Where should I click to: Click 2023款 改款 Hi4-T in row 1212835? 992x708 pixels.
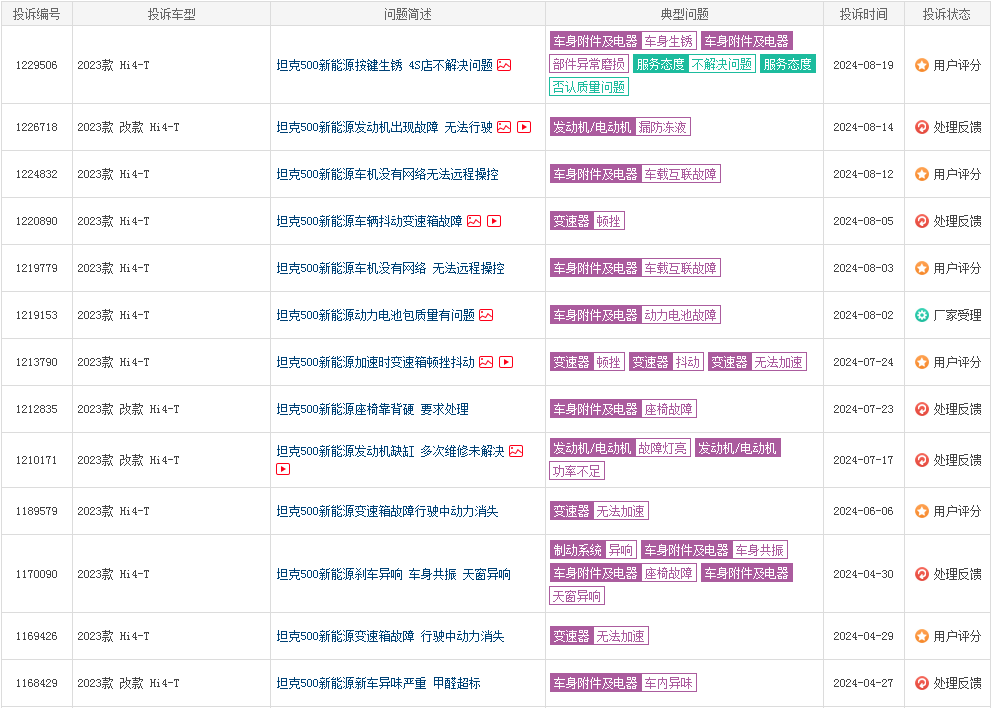pos(128,409)
